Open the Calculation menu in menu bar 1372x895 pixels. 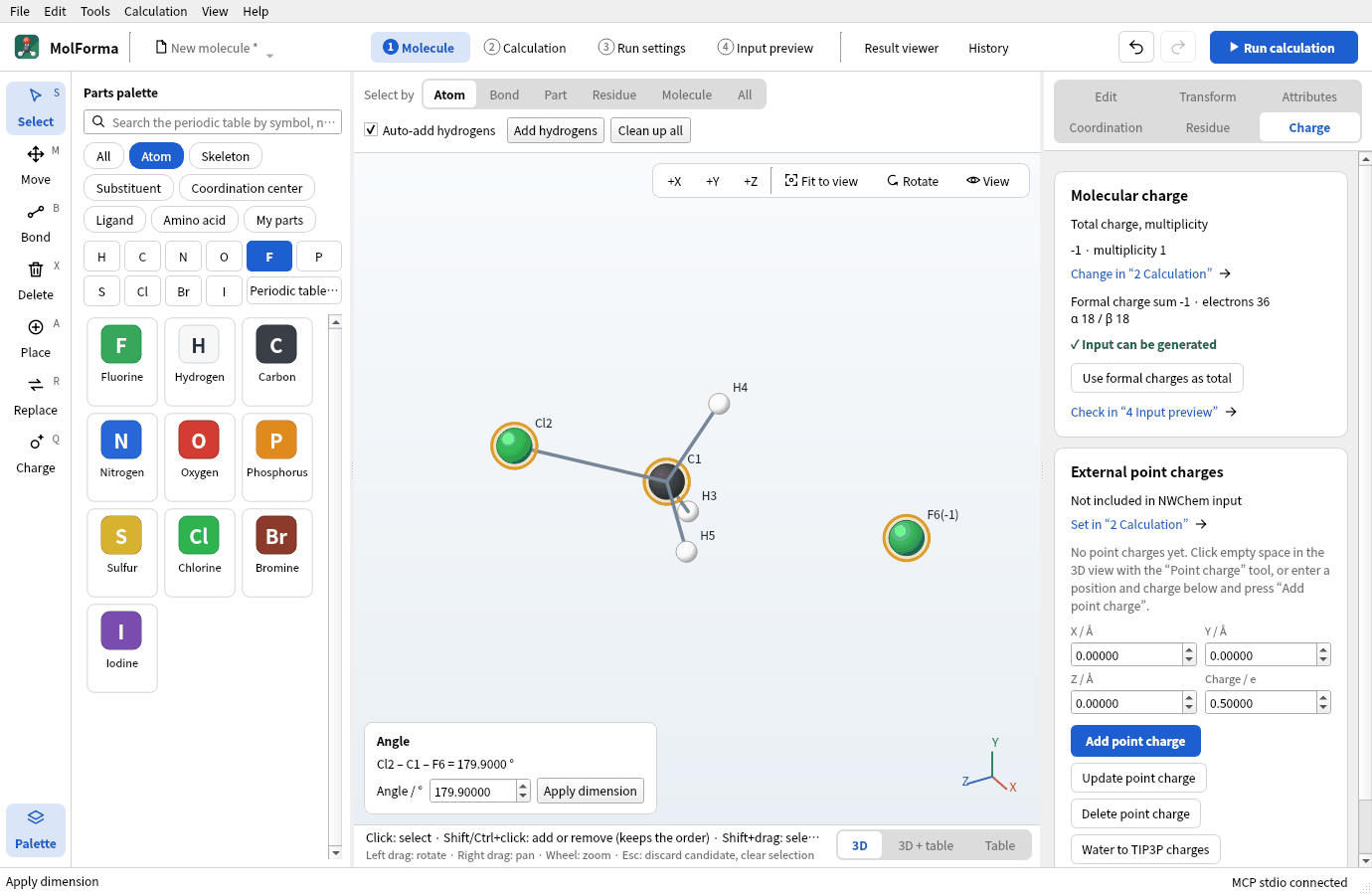(x=155, y=11)
